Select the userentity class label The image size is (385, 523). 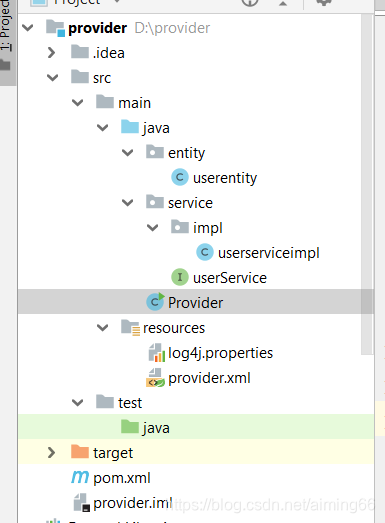pyautogui.click(x=225, y=178)
